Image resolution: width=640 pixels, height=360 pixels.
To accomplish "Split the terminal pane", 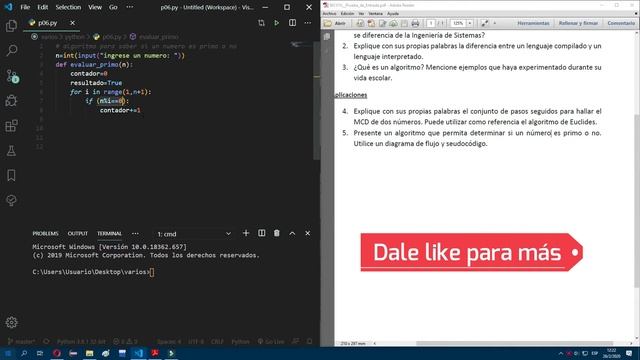I will (x=261, y=233).
